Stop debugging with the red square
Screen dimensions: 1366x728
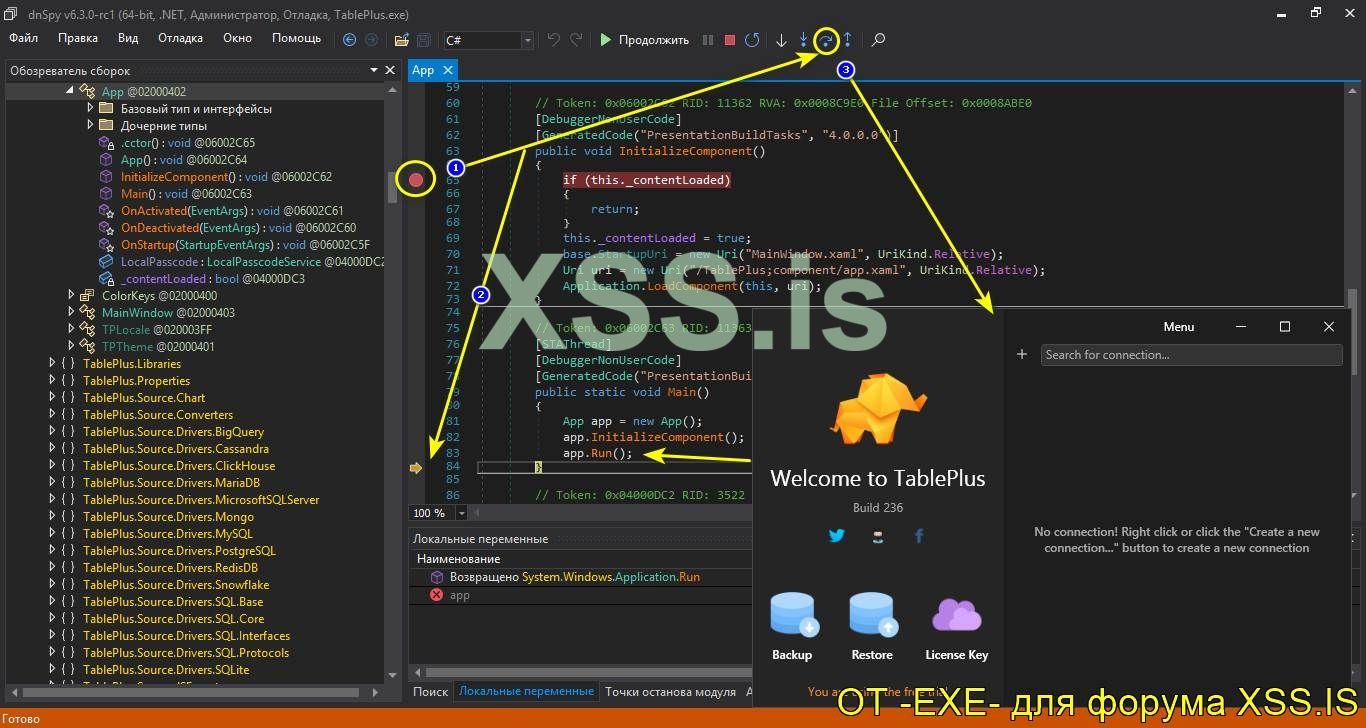coord(730,40)
